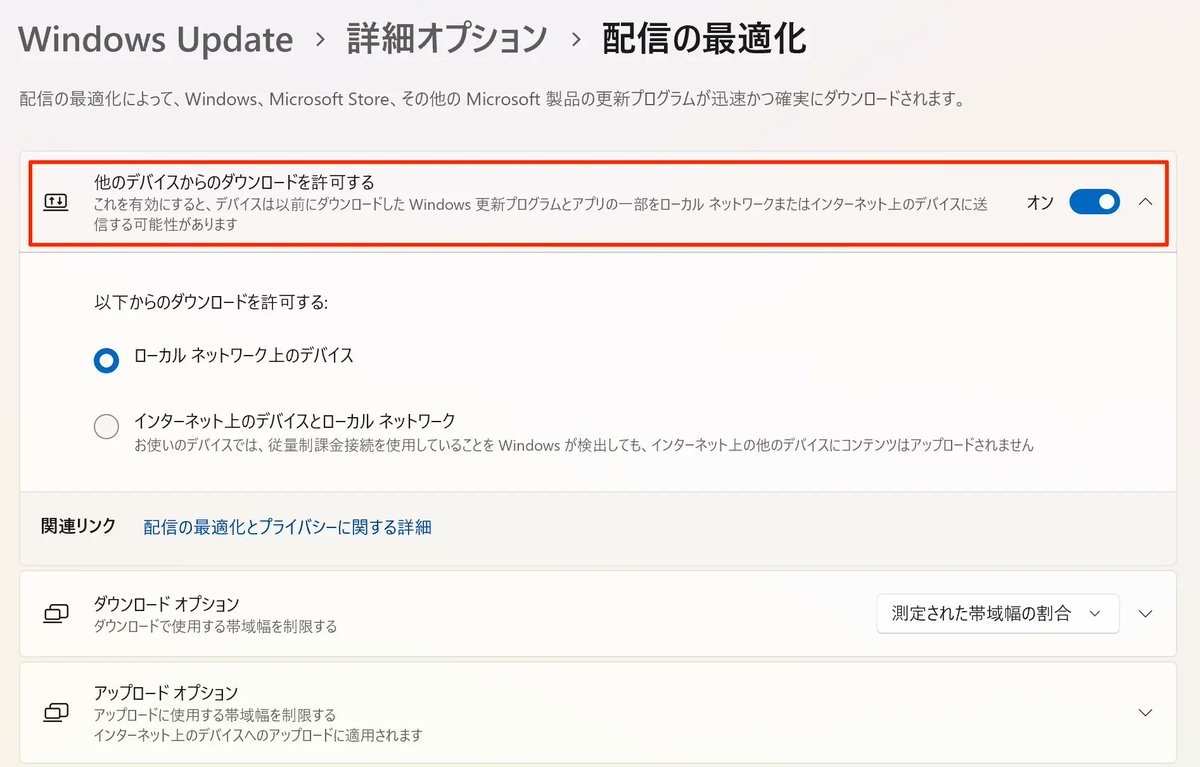Click the オン status label
The width and height of the screenshot is (1200, 767).
click(x=1040, y=202)
